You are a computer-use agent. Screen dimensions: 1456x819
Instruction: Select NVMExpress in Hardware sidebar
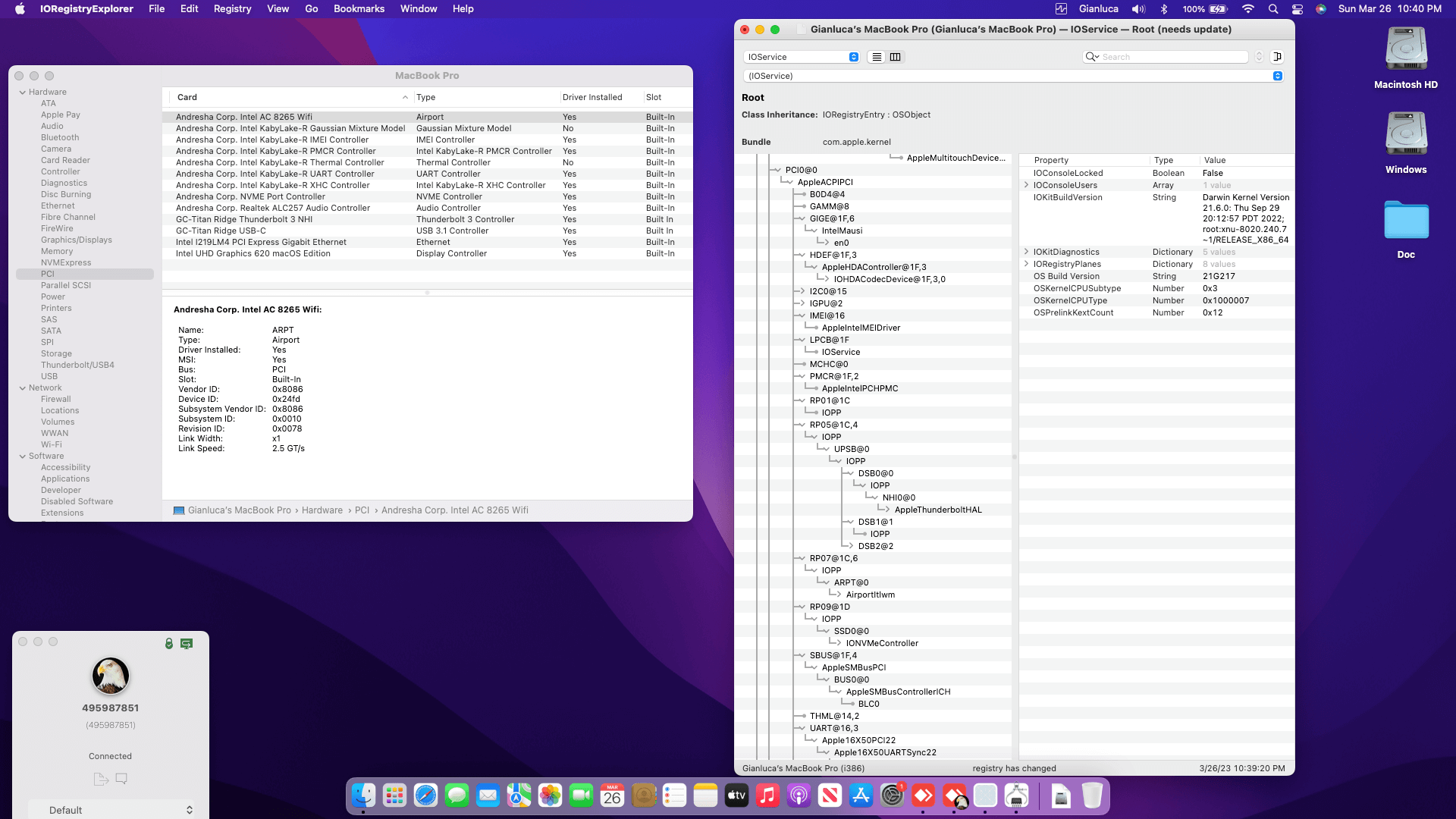tap(66, 262)
